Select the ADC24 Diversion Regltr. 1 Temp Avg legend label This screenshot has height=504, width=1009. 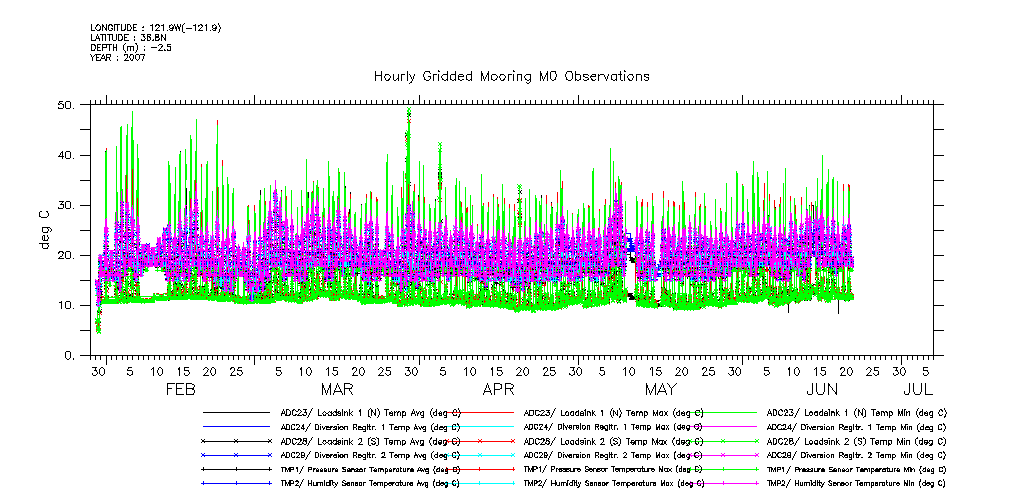(x=368, y=426)
